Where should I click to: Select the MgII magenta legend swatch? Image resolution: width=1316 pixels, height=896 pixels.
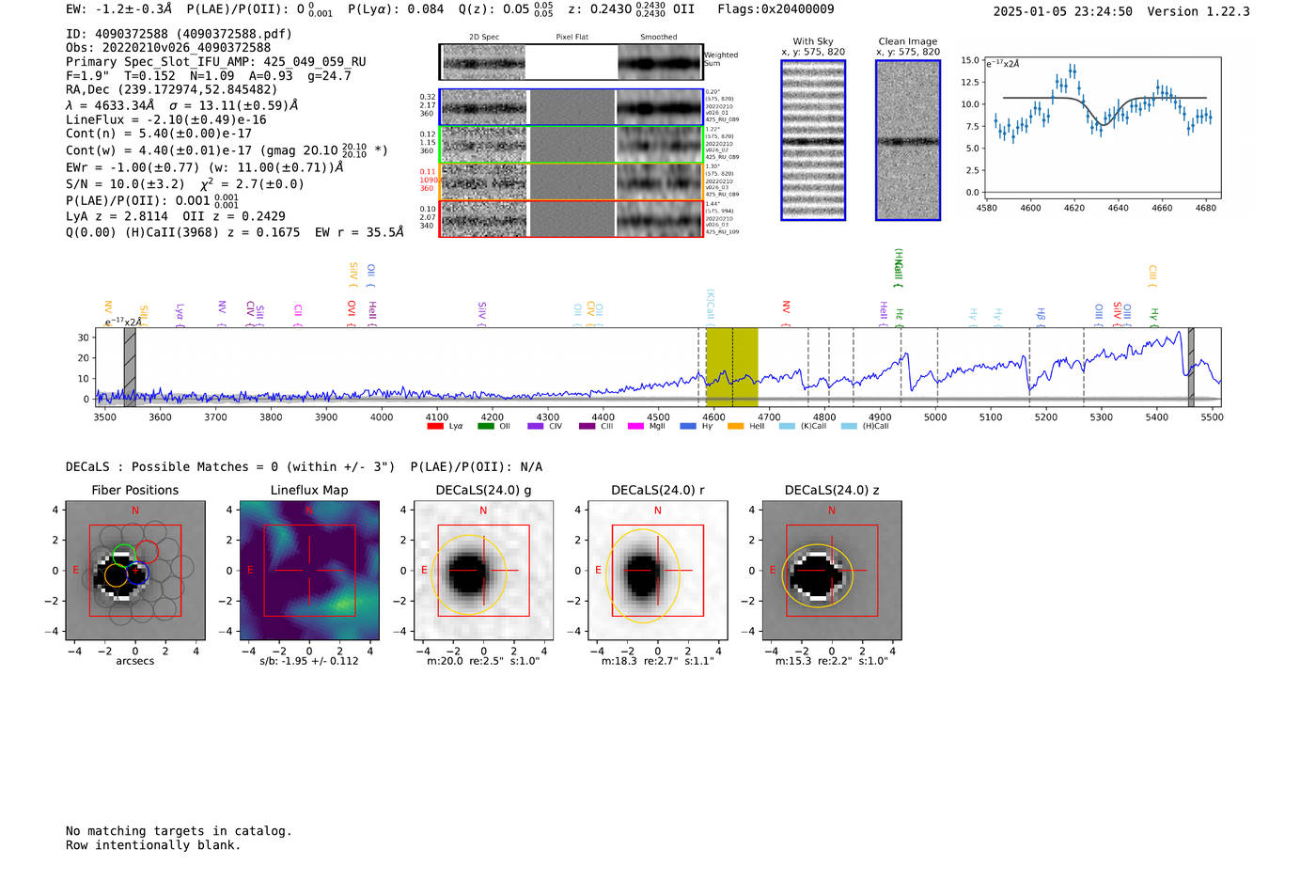coord(635,427)
